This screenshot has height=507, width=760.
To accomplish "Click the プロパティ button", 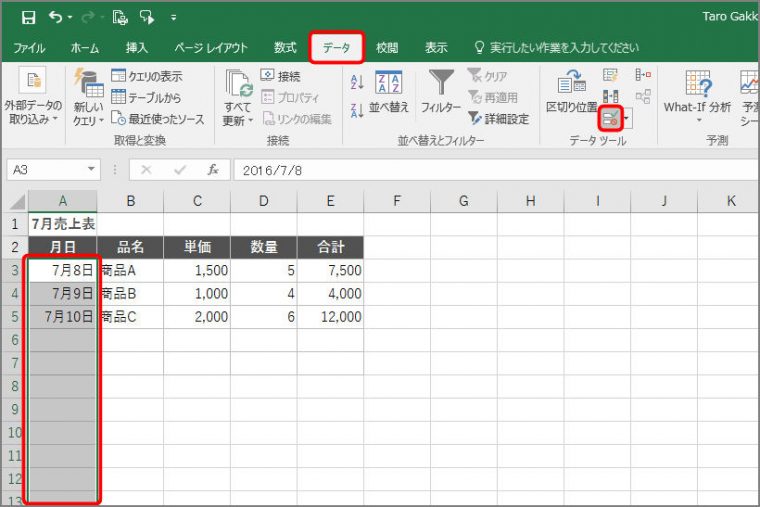I will (x=290, y=97).
